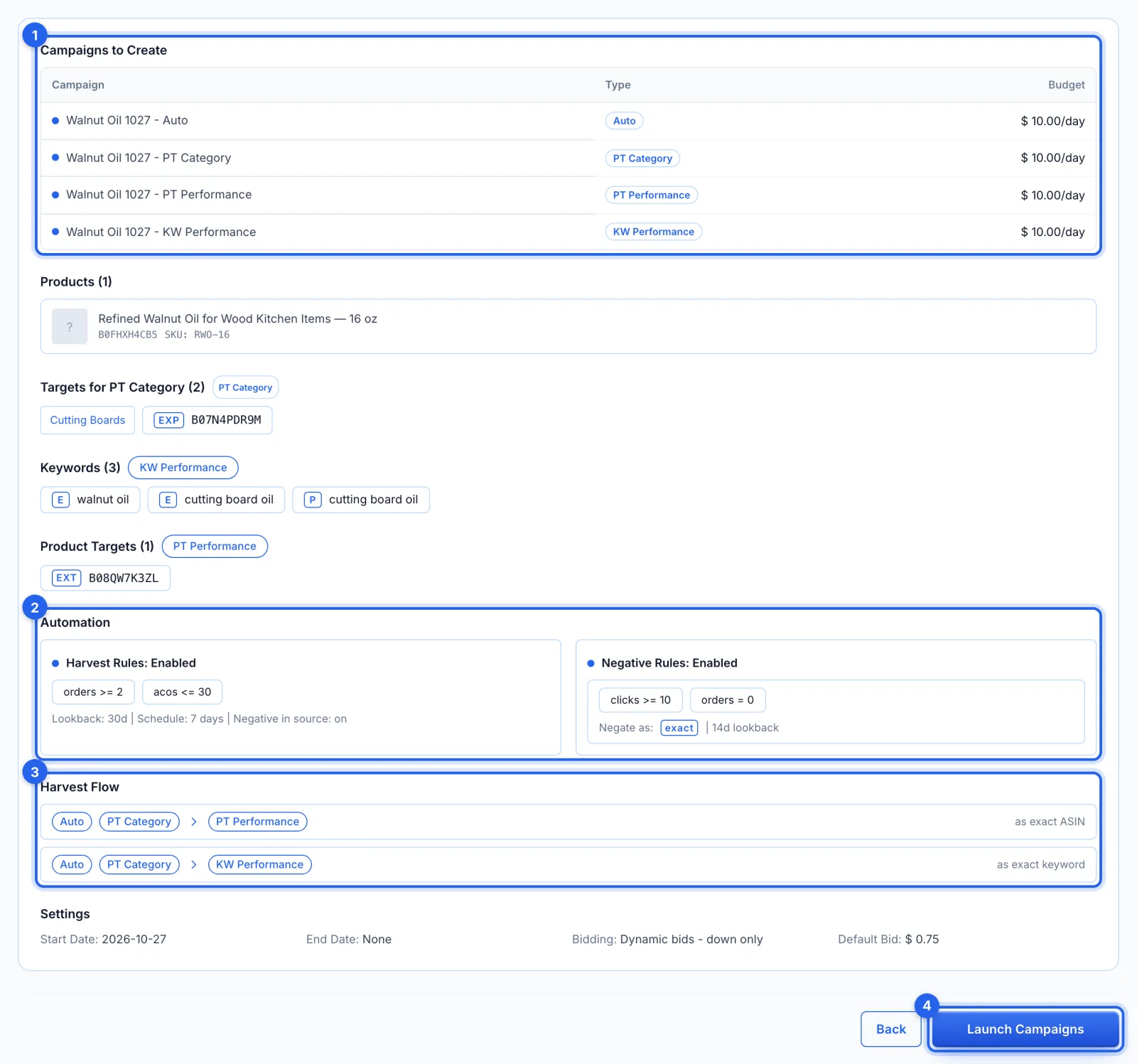Click the 'PT Performance' badge in the Type column
Image resolution: width=1137 pixels, height=1064 pixels.
(652, 195)
